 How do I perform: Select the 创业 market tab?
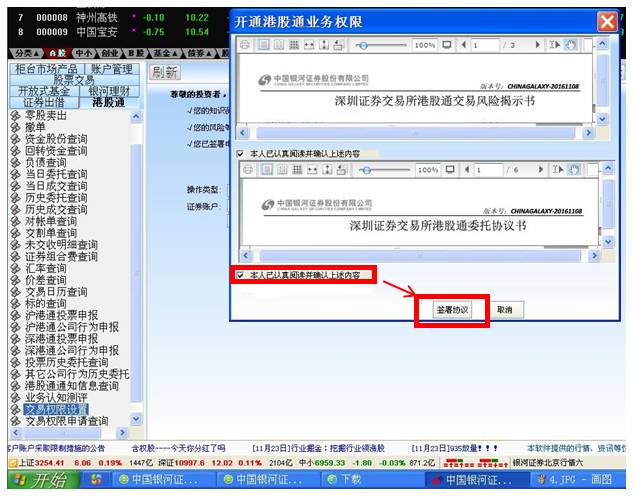110,53
